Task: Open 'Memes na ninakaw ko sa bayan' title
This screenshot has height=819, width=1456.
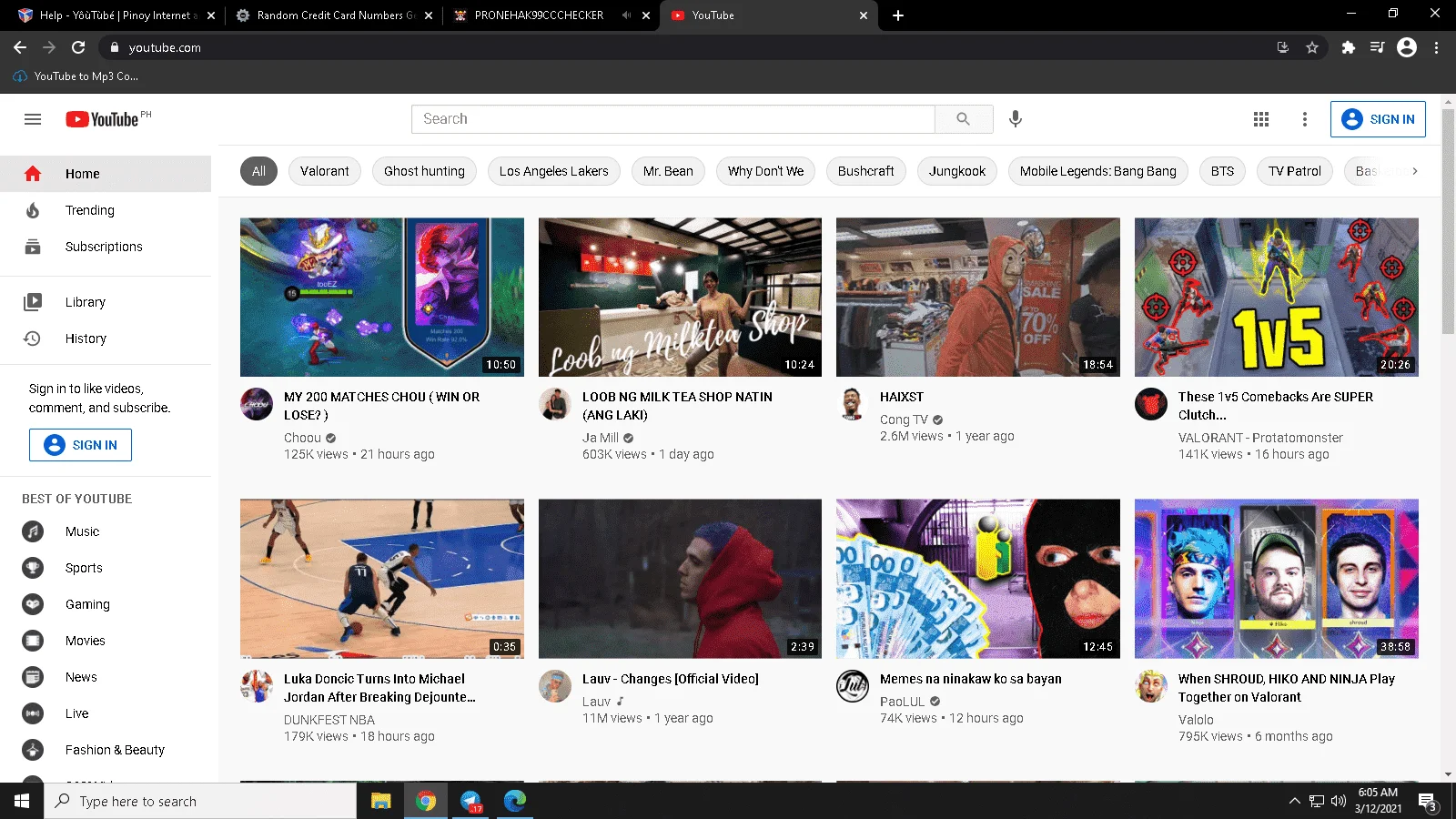Action: coord(971,679)
